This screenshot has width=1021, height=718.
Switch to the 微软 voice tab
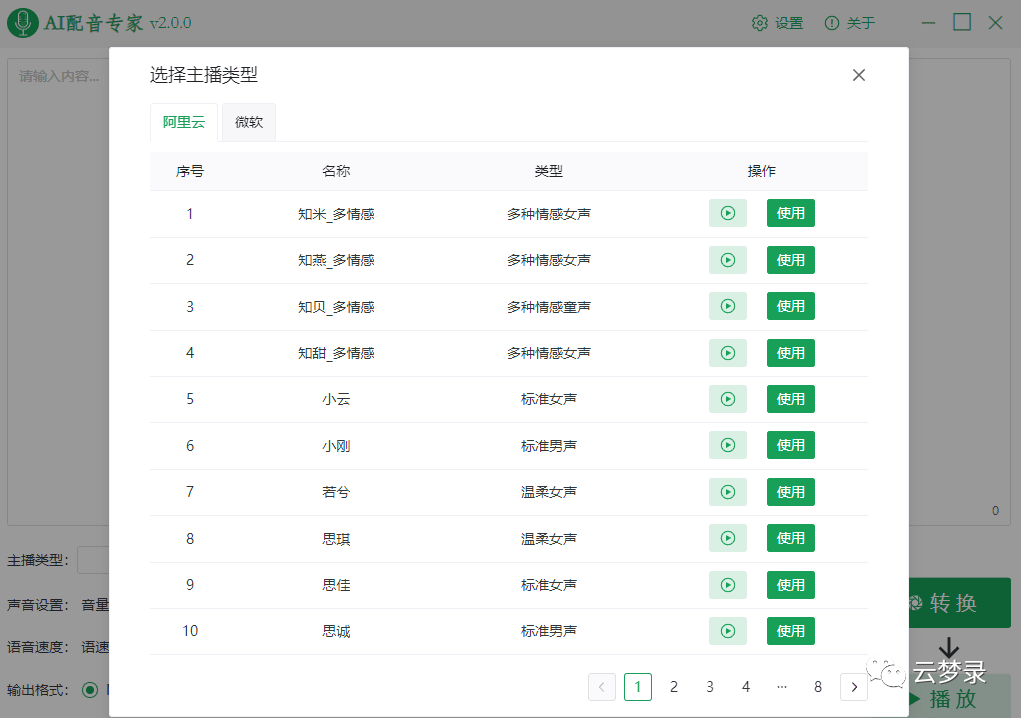coord(248,122)
